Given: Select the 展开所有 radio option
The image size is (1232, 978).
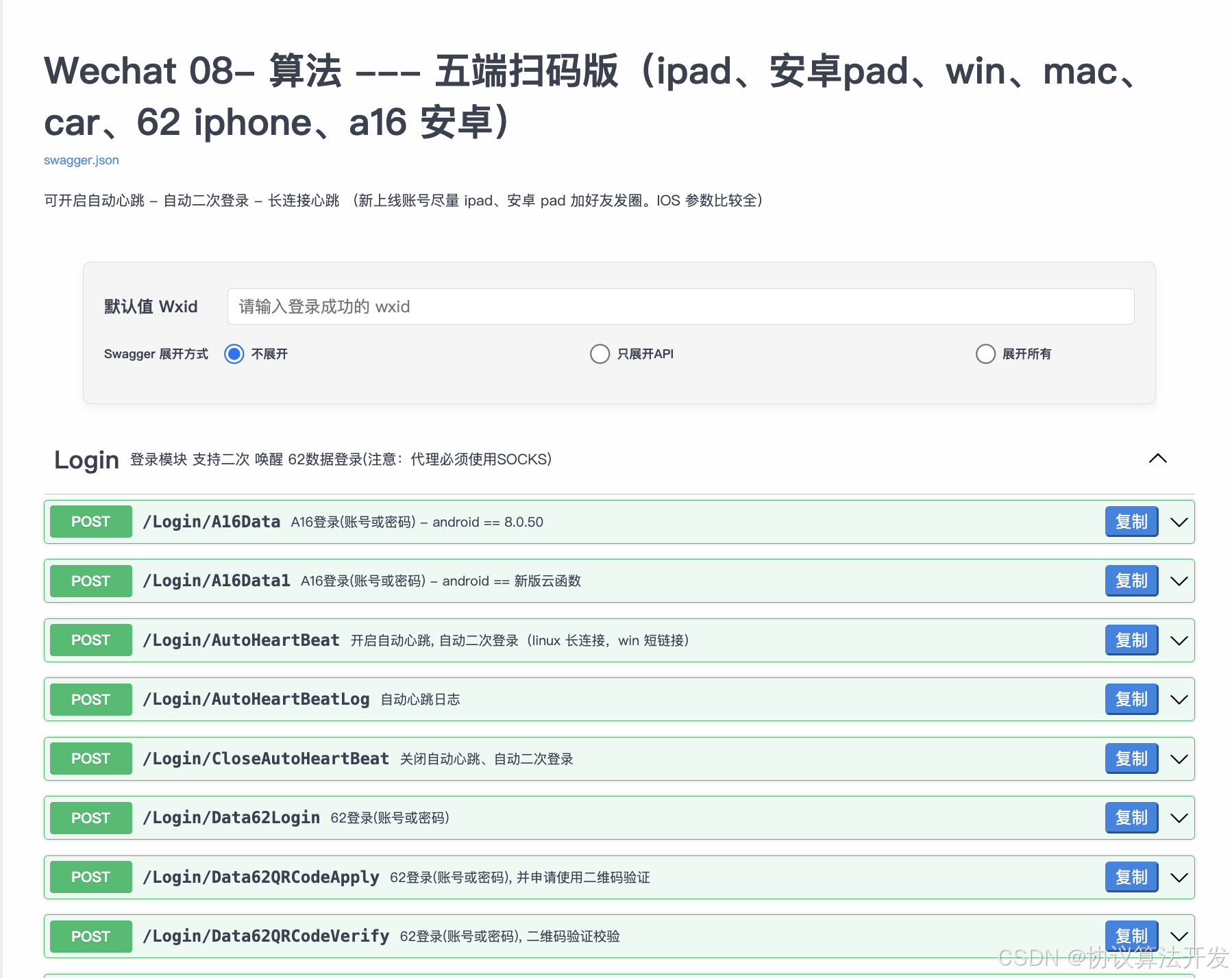Looking at the screenshot, I should tap(985, 354).
